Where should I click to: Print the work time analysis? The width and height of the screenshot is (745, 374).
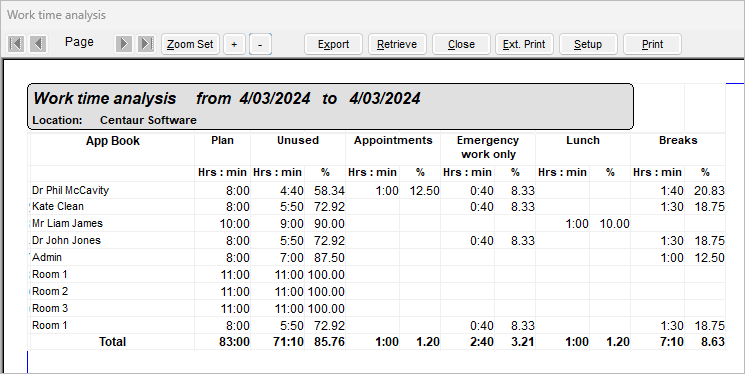click(652, 44)
